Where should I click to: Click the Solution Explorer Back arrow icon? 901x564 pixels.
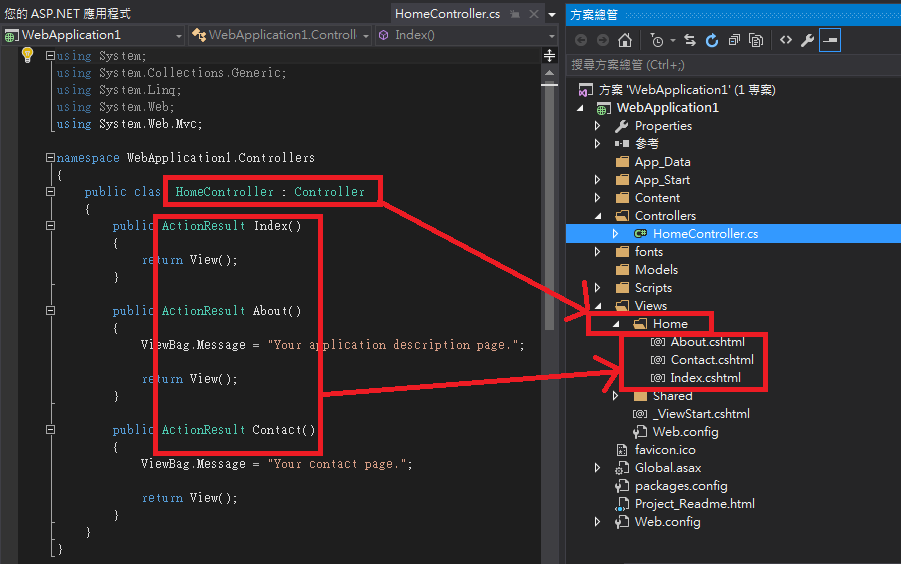click(x=581, y=40)
